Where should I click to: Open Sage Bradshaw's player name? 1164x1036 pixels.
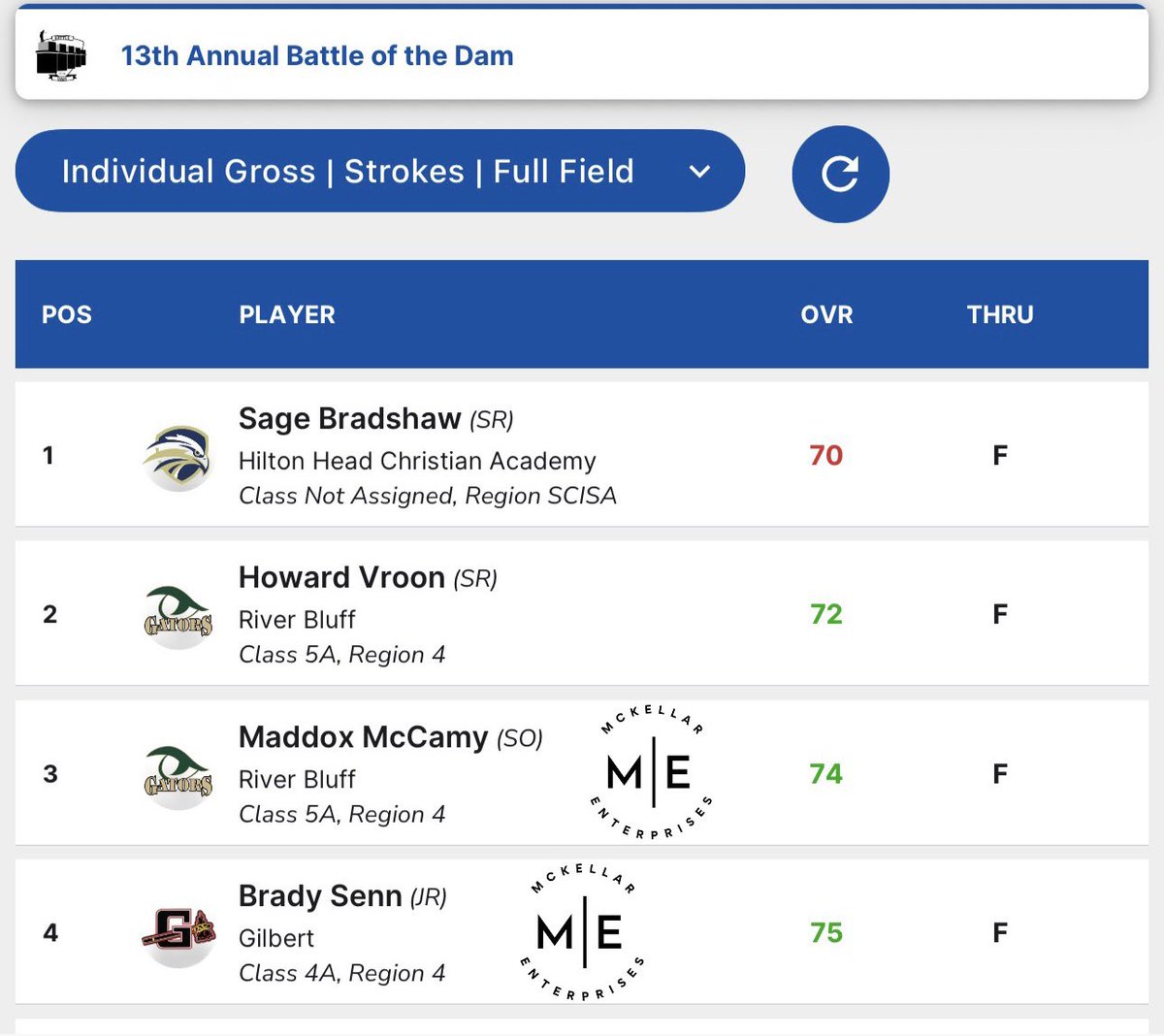point(349,418)
